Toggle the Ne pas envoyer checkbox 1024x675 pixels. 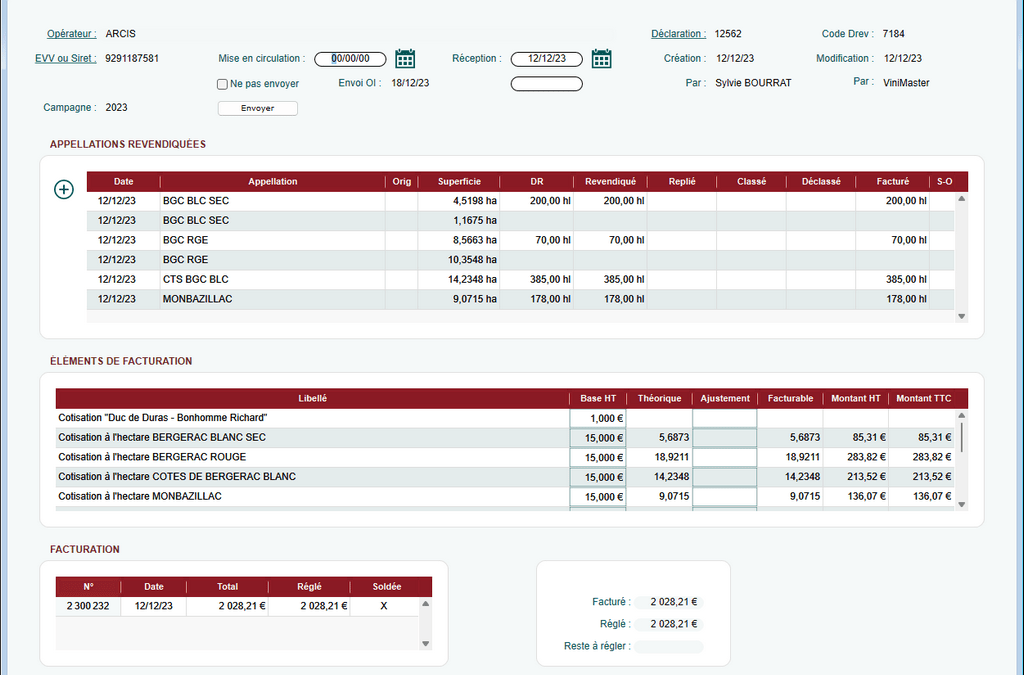point(223,84)
